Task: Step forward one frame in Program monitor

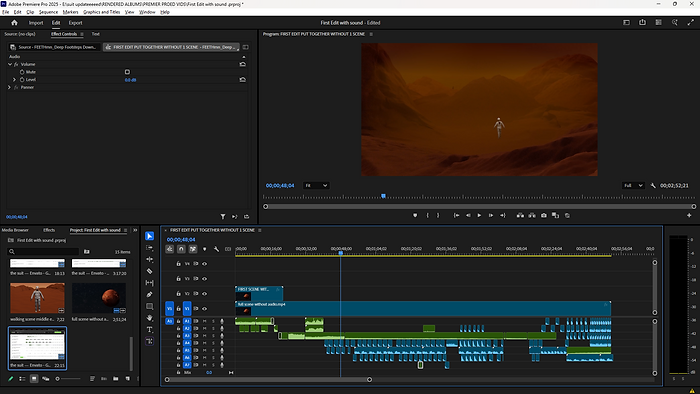Action: 491,216
